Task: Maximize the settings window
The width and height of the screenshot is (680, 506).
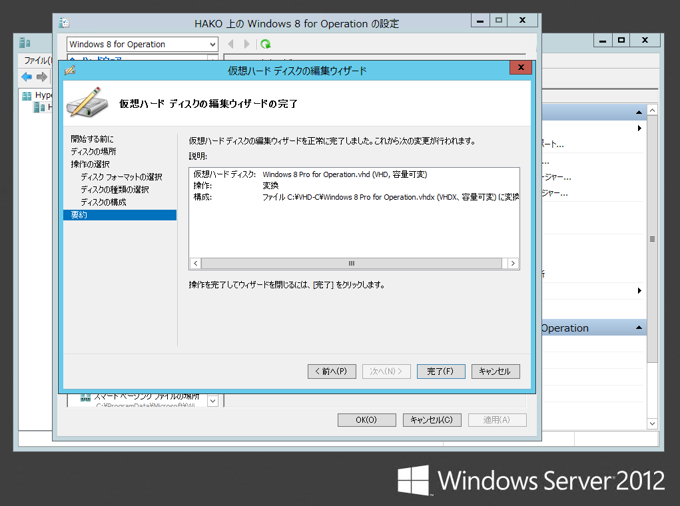Action: click(x=499, y=20)
